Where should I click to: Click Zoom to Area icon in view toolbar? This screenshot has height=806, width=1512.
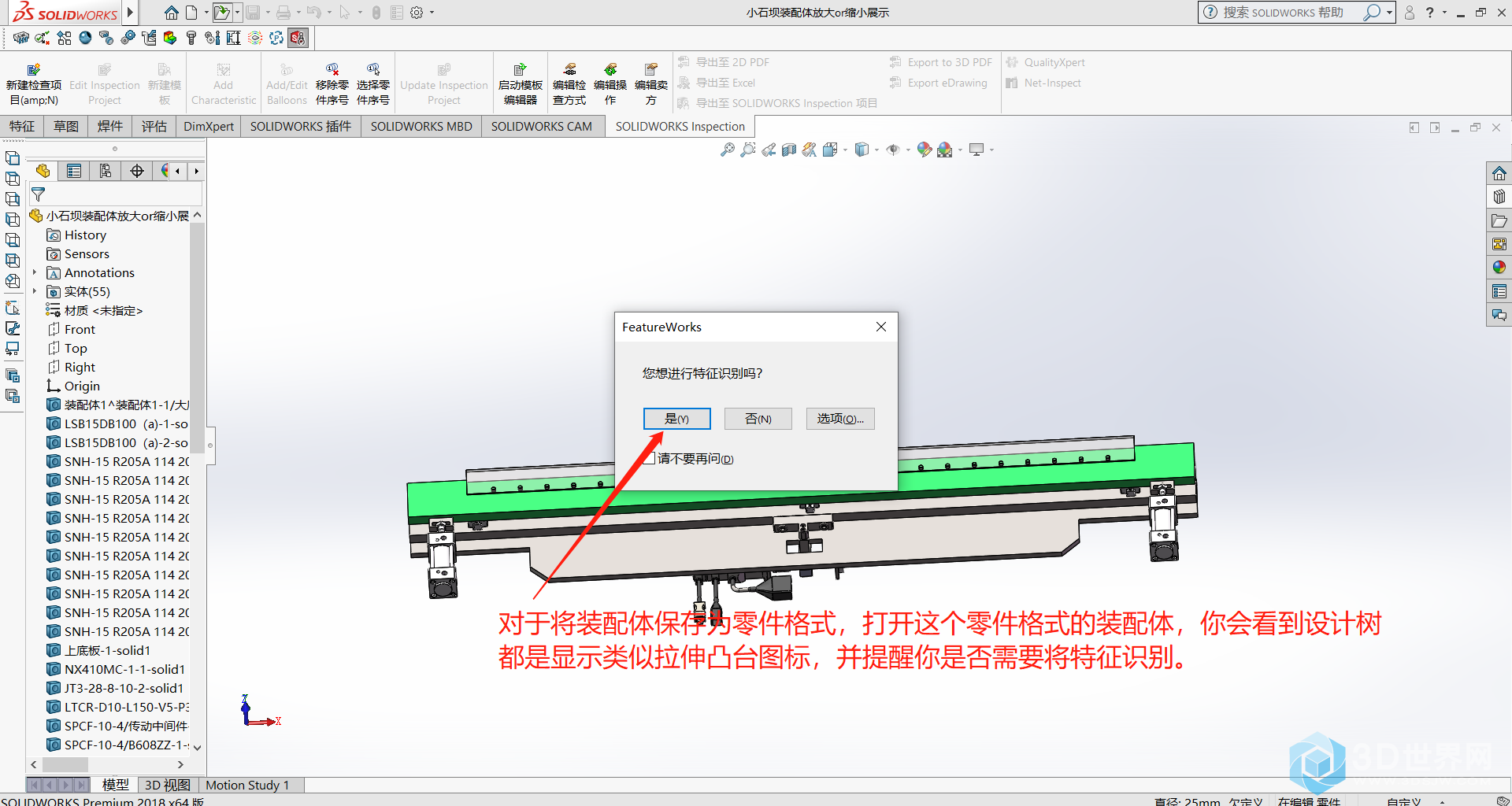click(x=748, y=150)
